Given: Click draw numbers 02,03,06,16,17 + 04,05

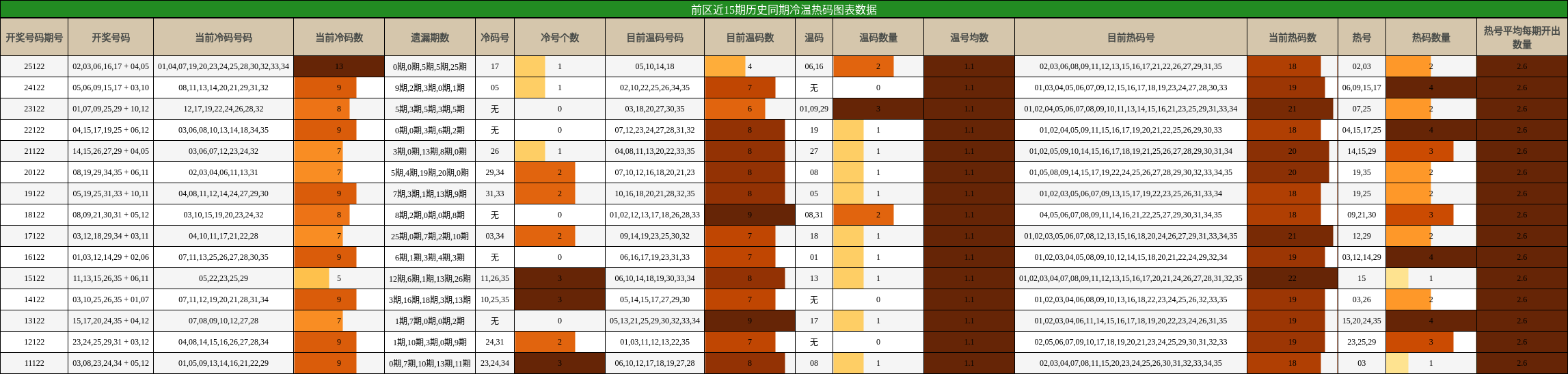Looking at the screenshot, I should (111, 66).
